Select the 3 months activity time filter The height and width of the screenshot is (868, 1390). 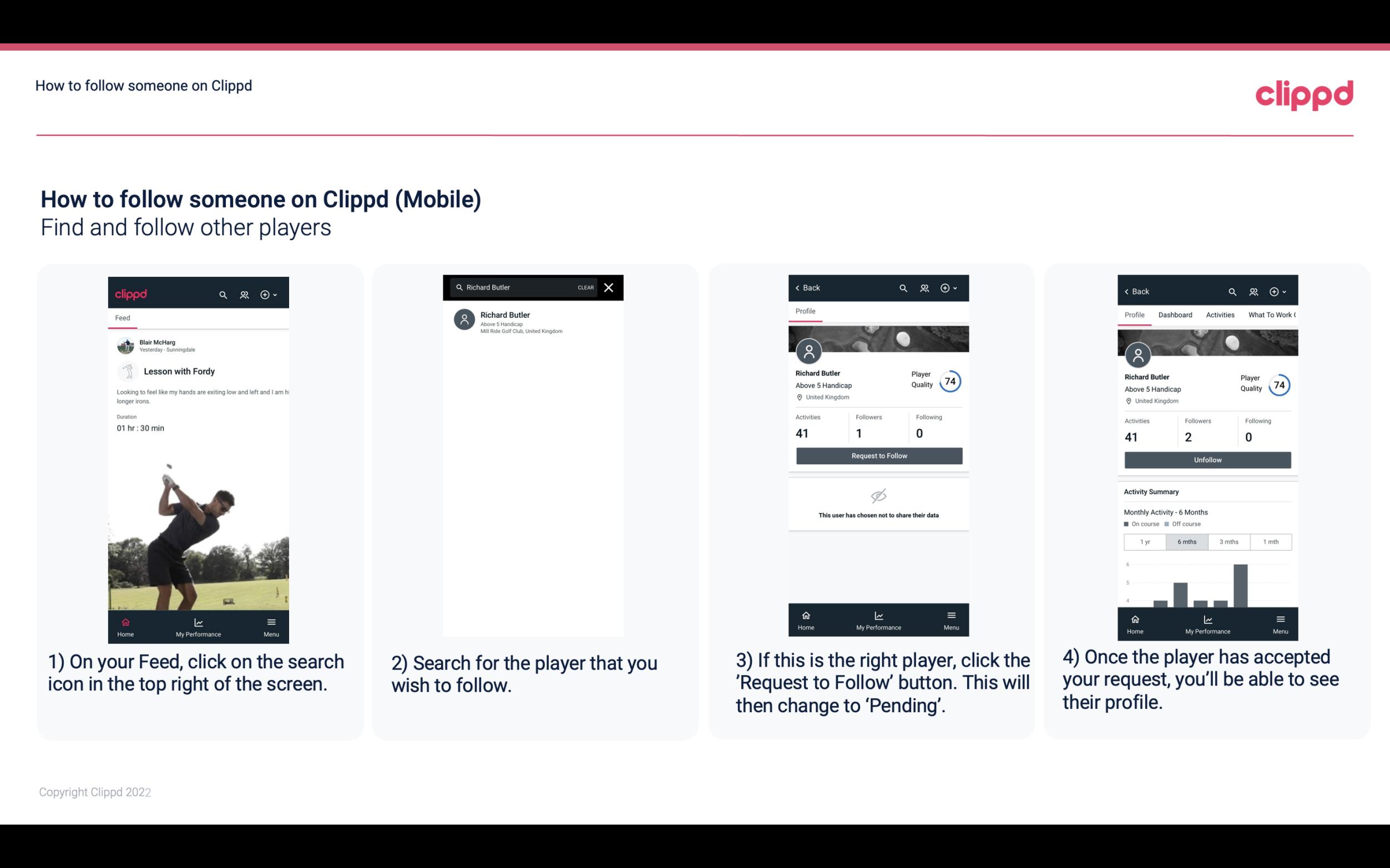(1228, 541)
